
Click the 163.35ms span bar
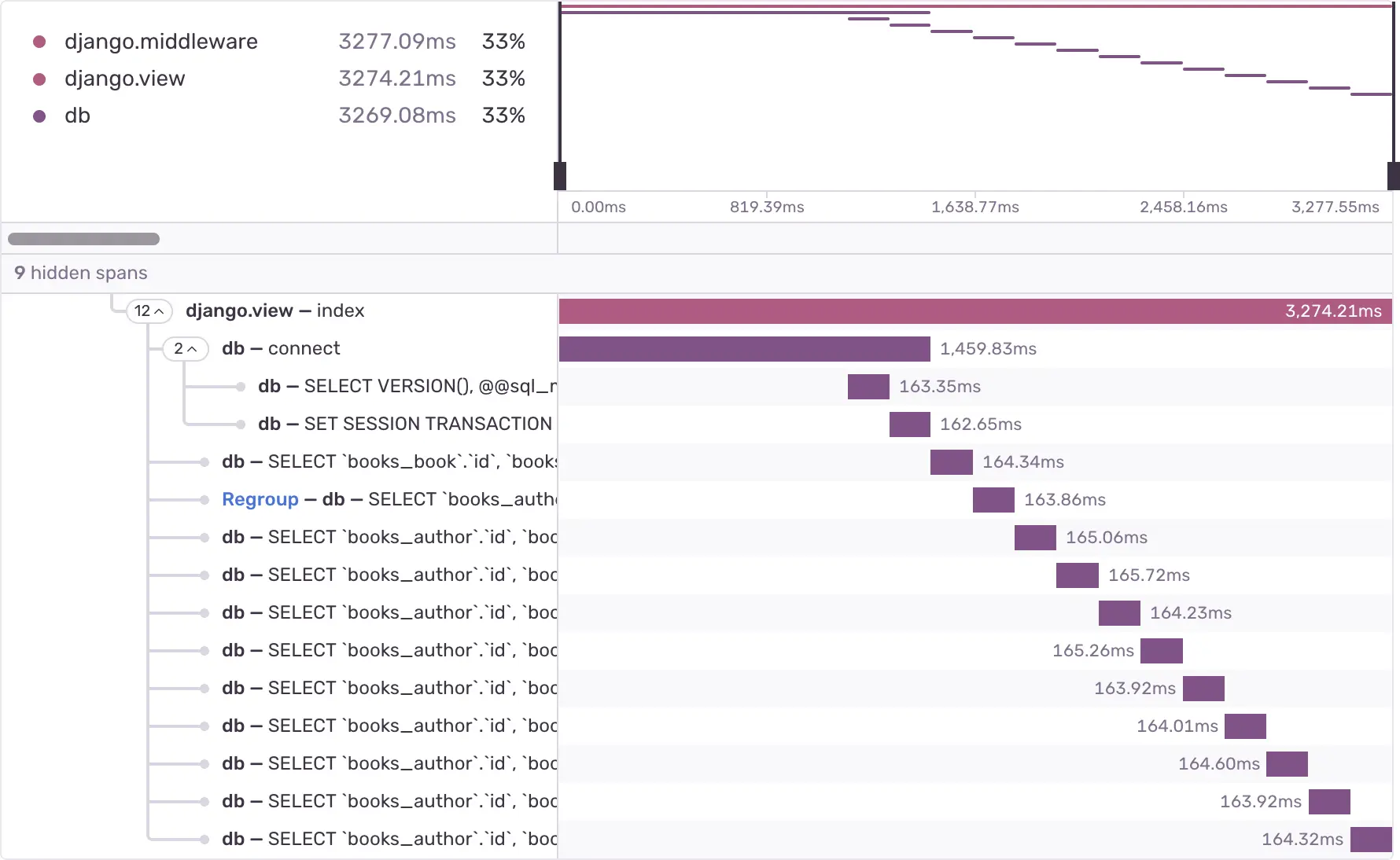pos(868,387)
